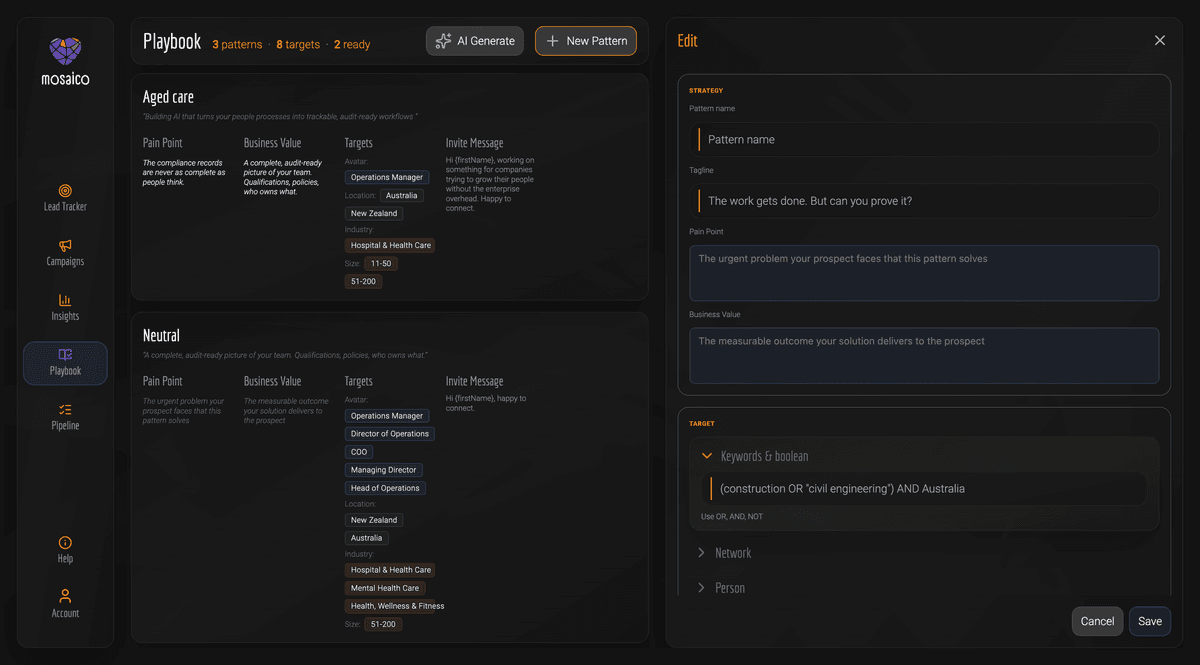Click Aged care New Zealand tag

coord(374,213)
